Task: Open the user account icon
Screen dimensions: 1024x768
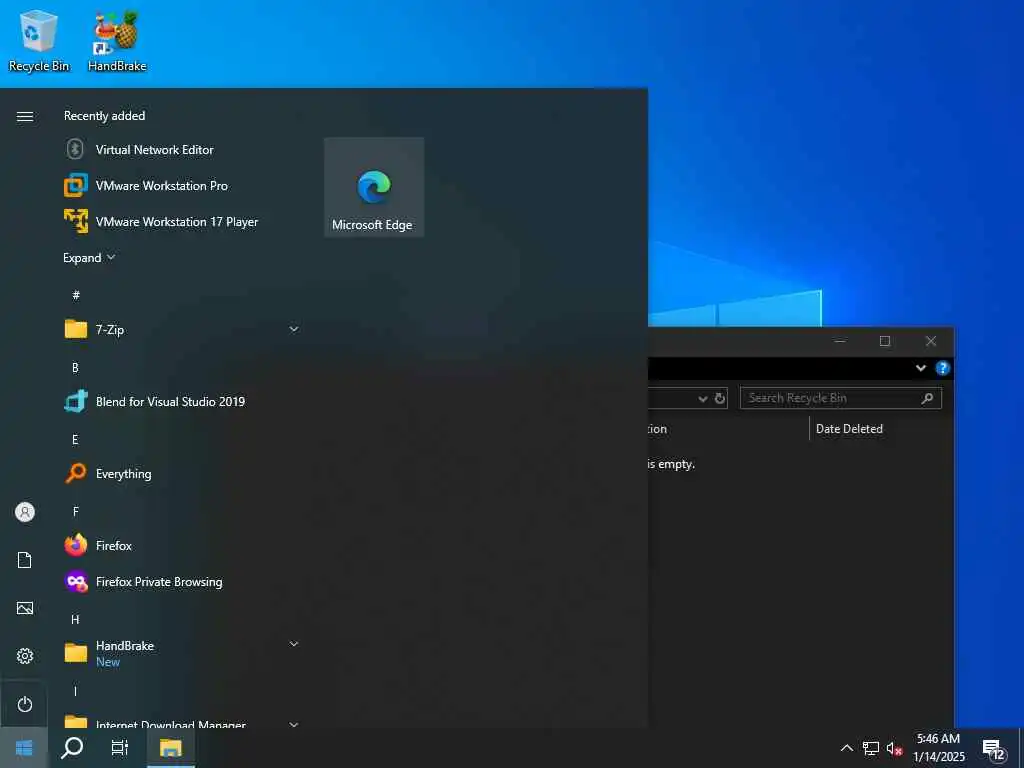Action: pos(25,512)
